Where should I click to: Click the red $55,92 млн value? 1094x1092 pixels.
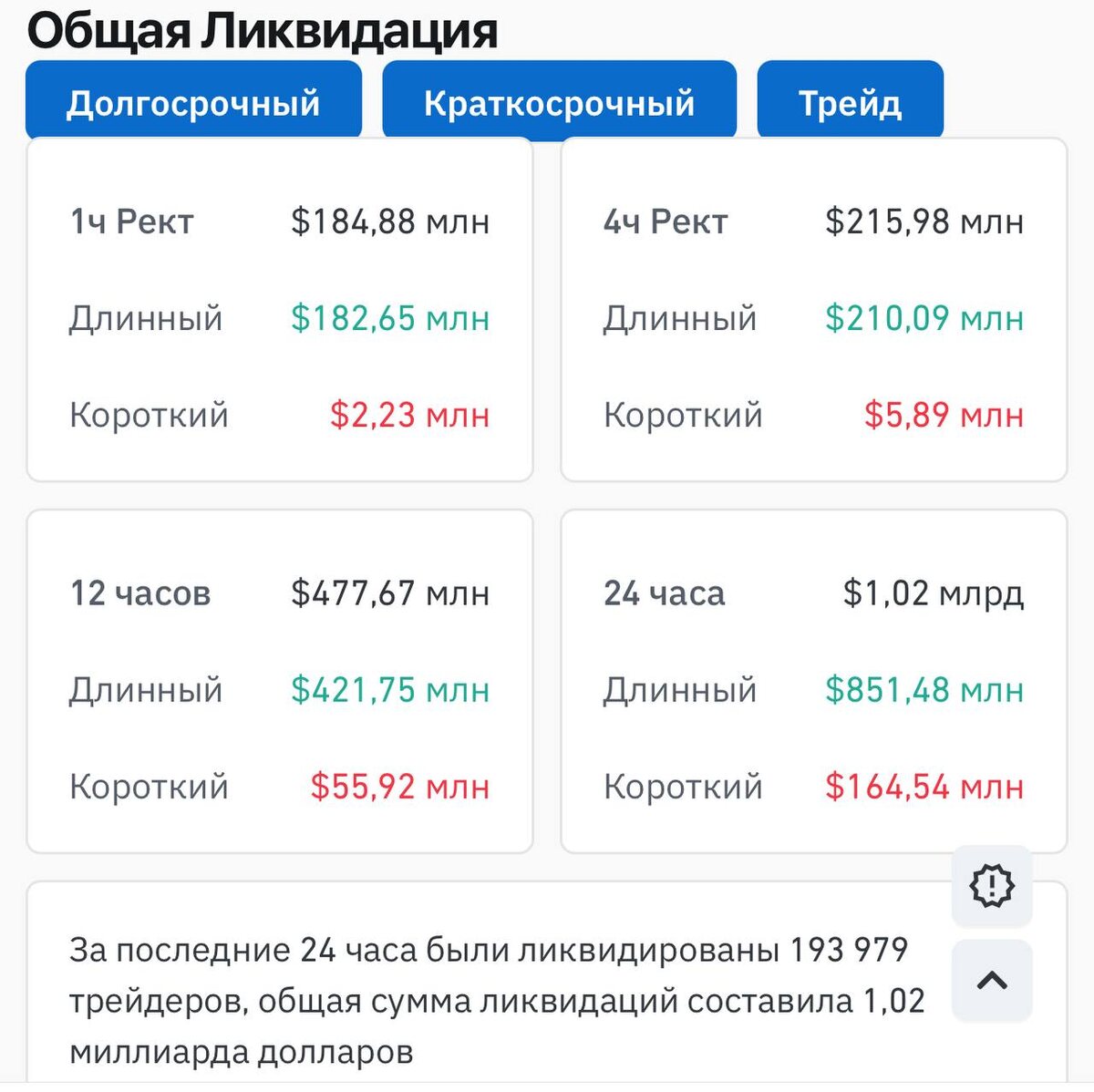(399, 787)
